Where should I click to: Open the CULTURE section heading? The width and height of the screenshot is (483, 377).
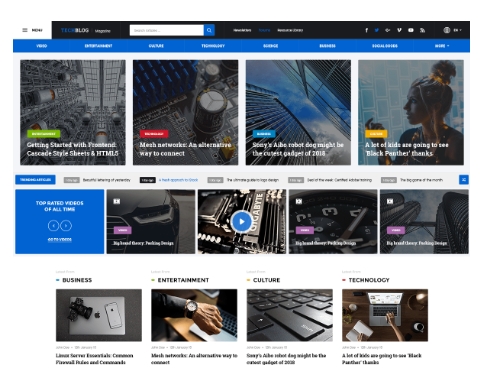[267, 280]
